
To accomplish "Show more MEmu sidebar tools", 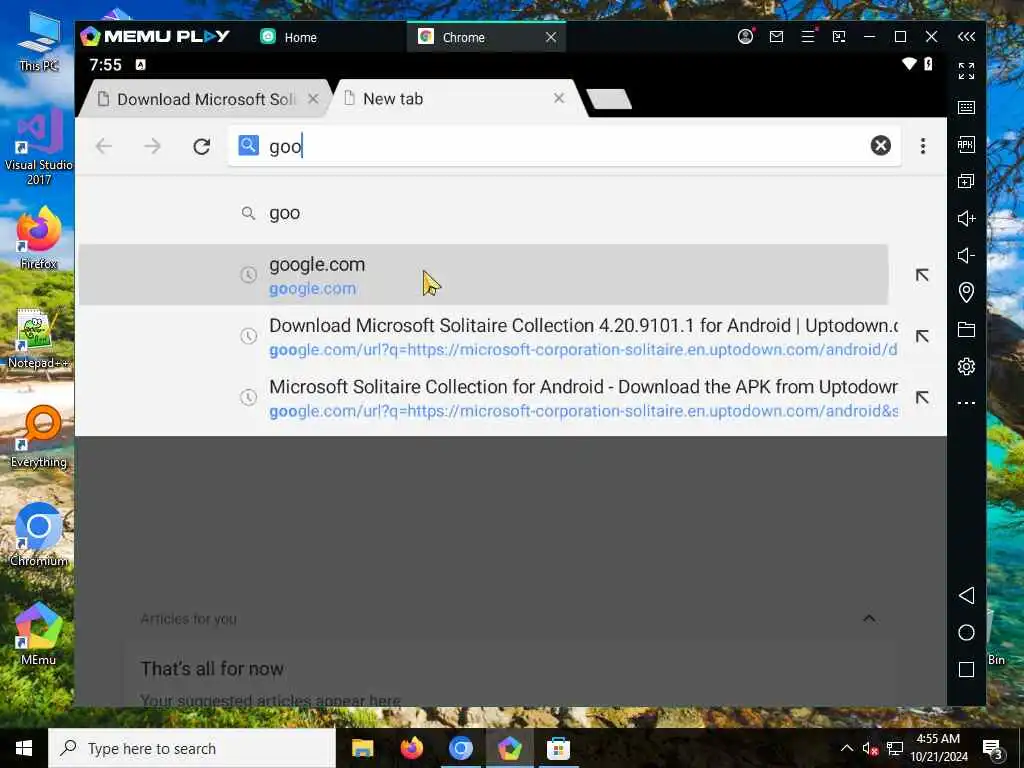I will point(967,403).
